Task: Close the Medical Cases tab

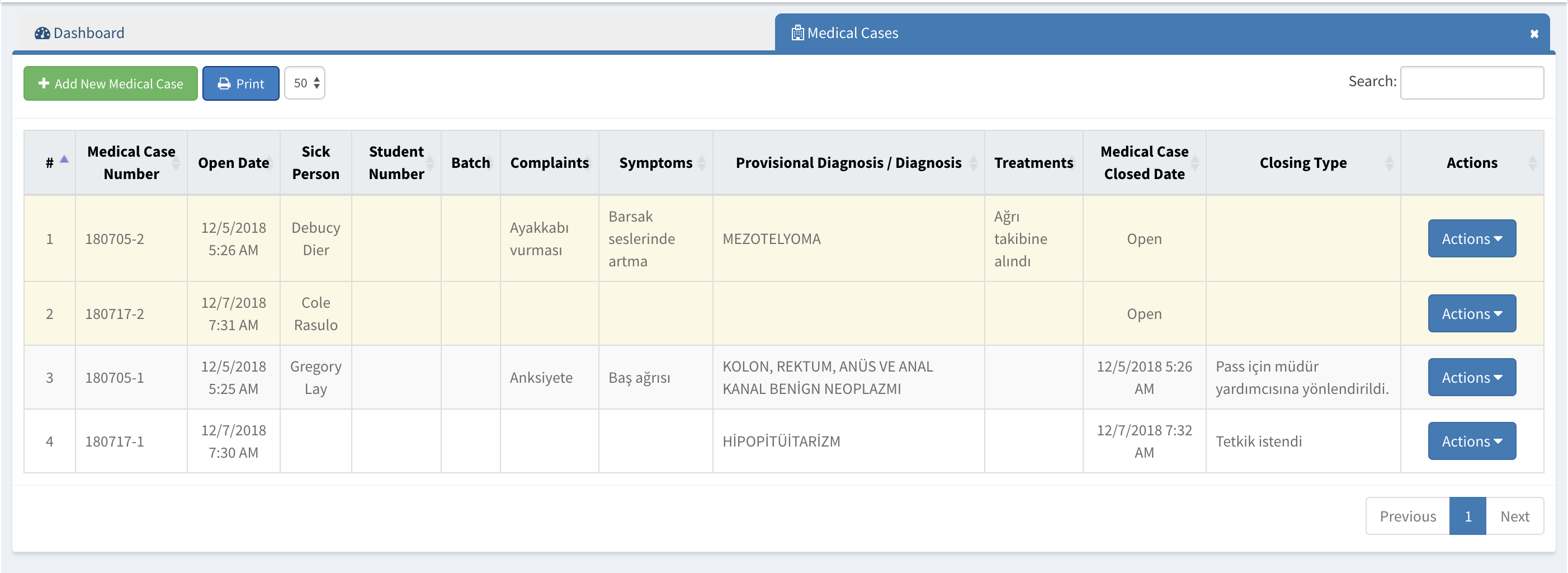Action: [1534, 34]
